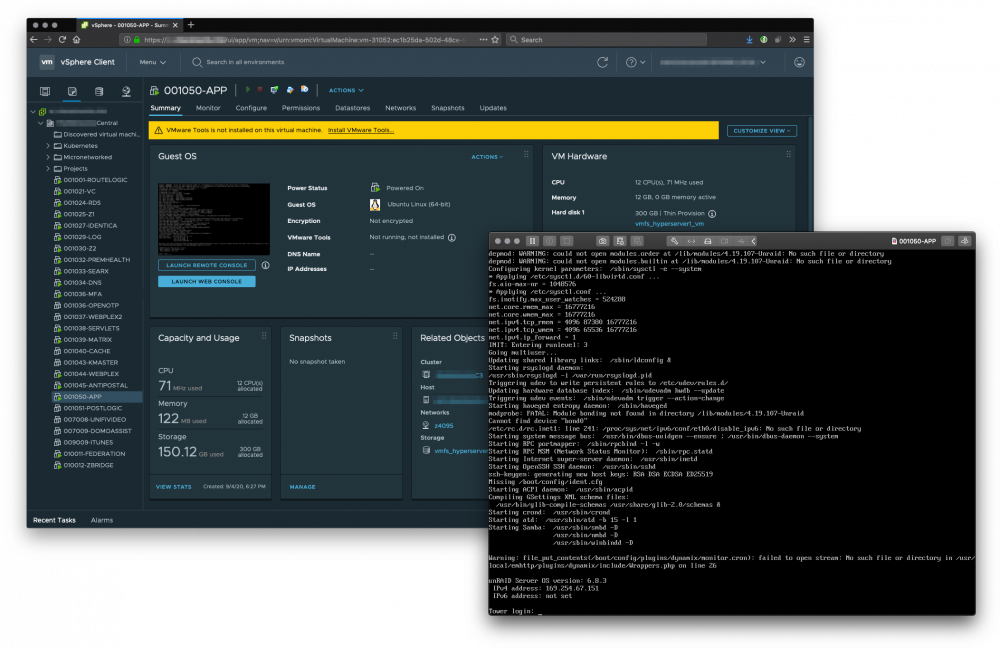Click the console window pause button

pyautogui.click(x=532, y=241)
